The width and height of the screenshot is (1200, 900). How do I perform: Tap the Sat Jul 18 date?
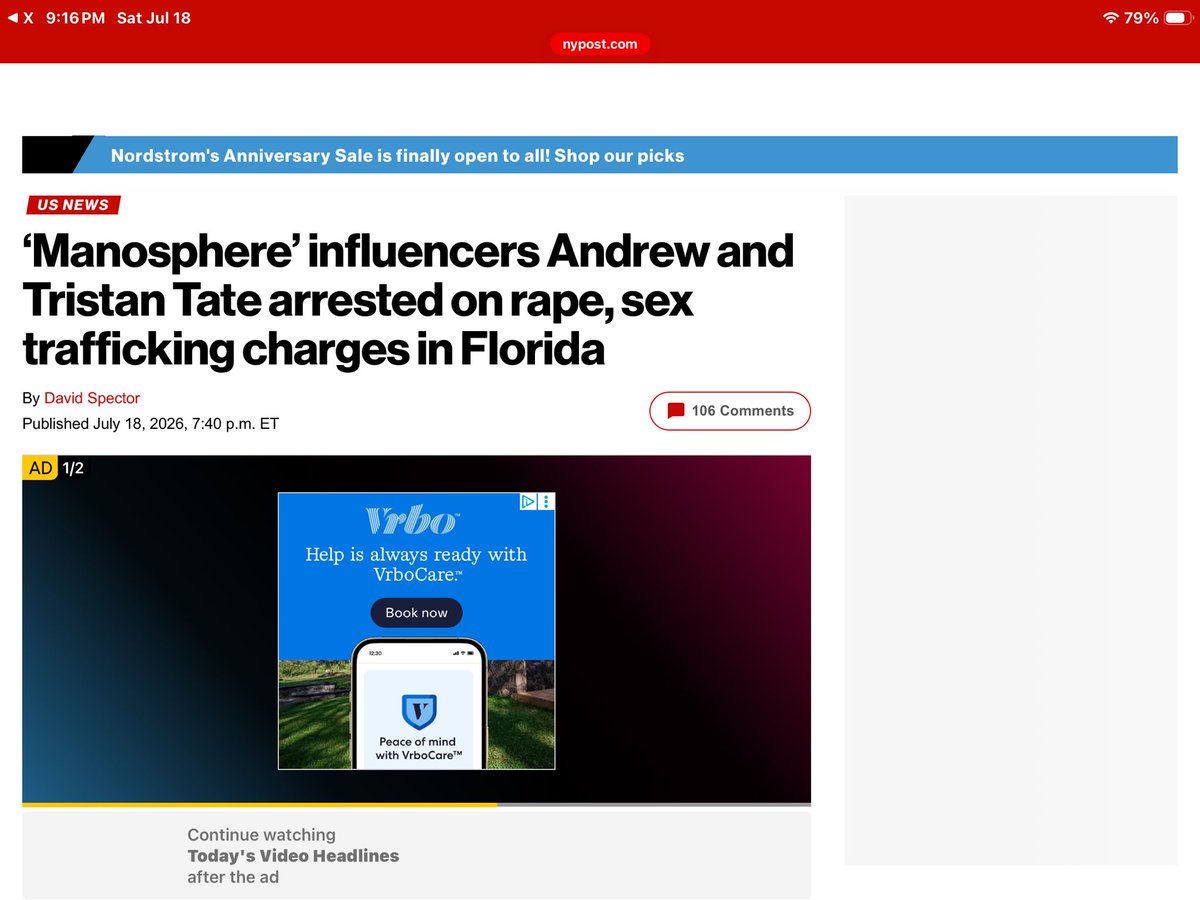coord(153,18)
